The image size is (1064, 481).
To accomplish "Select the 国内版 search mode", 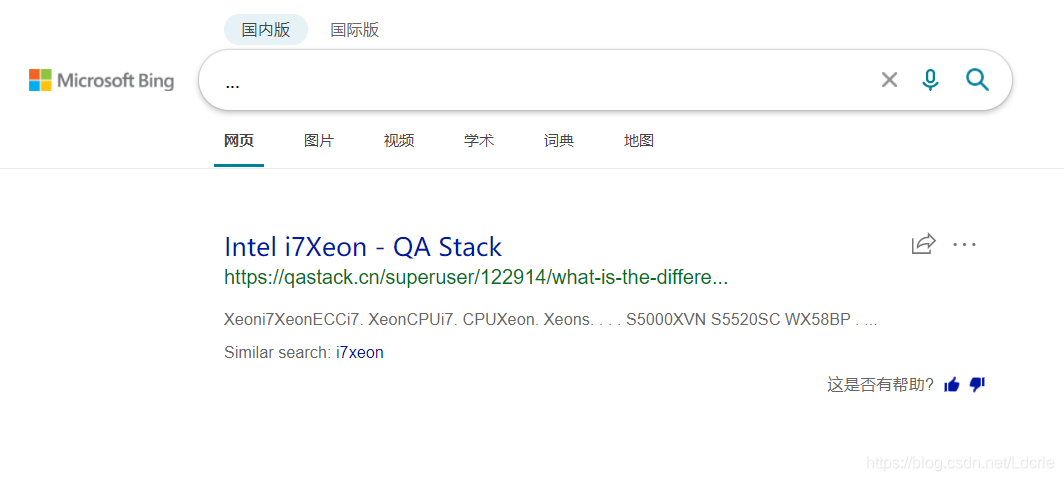I will [x=266, y=30].
